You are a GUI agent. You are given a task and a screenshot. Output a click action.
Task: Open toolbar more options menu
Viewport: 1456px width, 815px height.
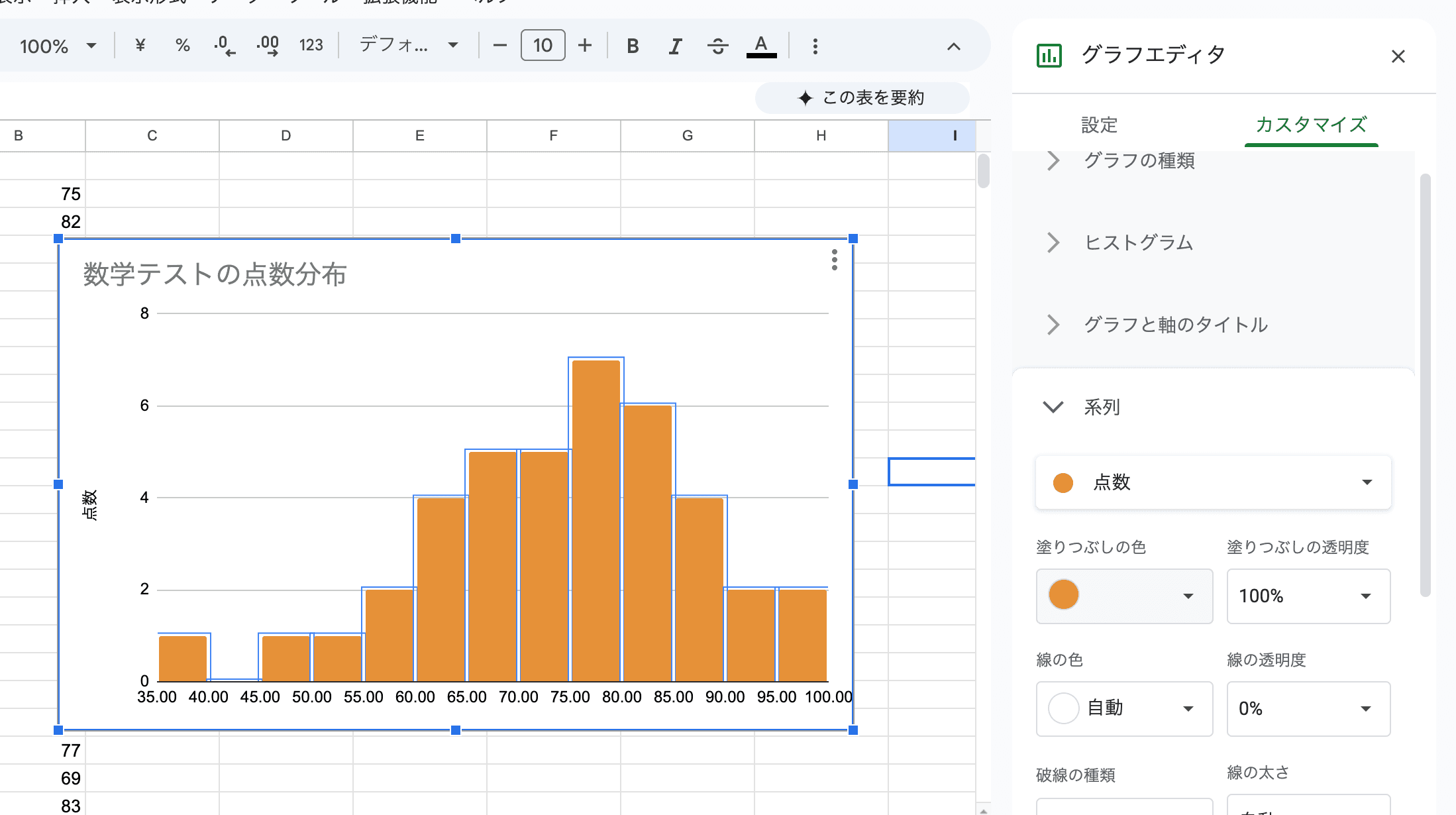[815, 46]
